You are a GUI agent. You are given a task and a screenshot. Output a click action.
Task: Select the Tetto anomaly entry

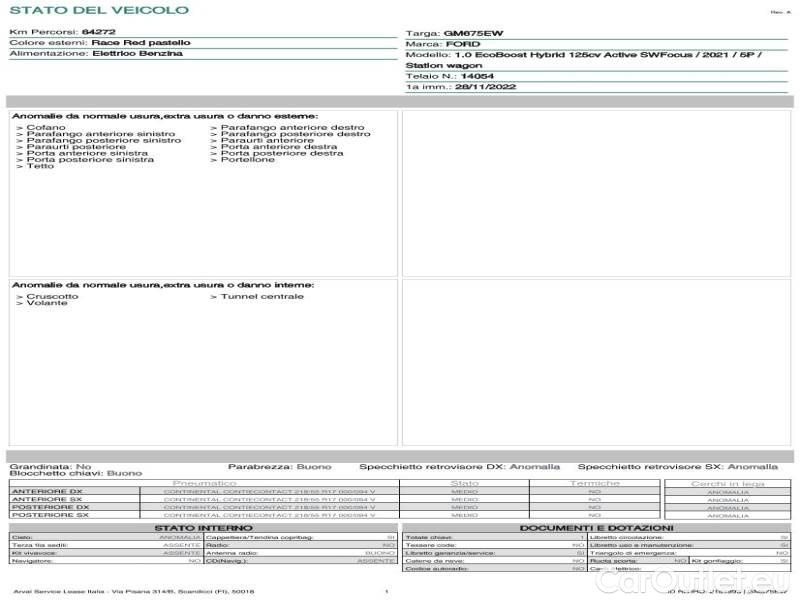(40, 166)
